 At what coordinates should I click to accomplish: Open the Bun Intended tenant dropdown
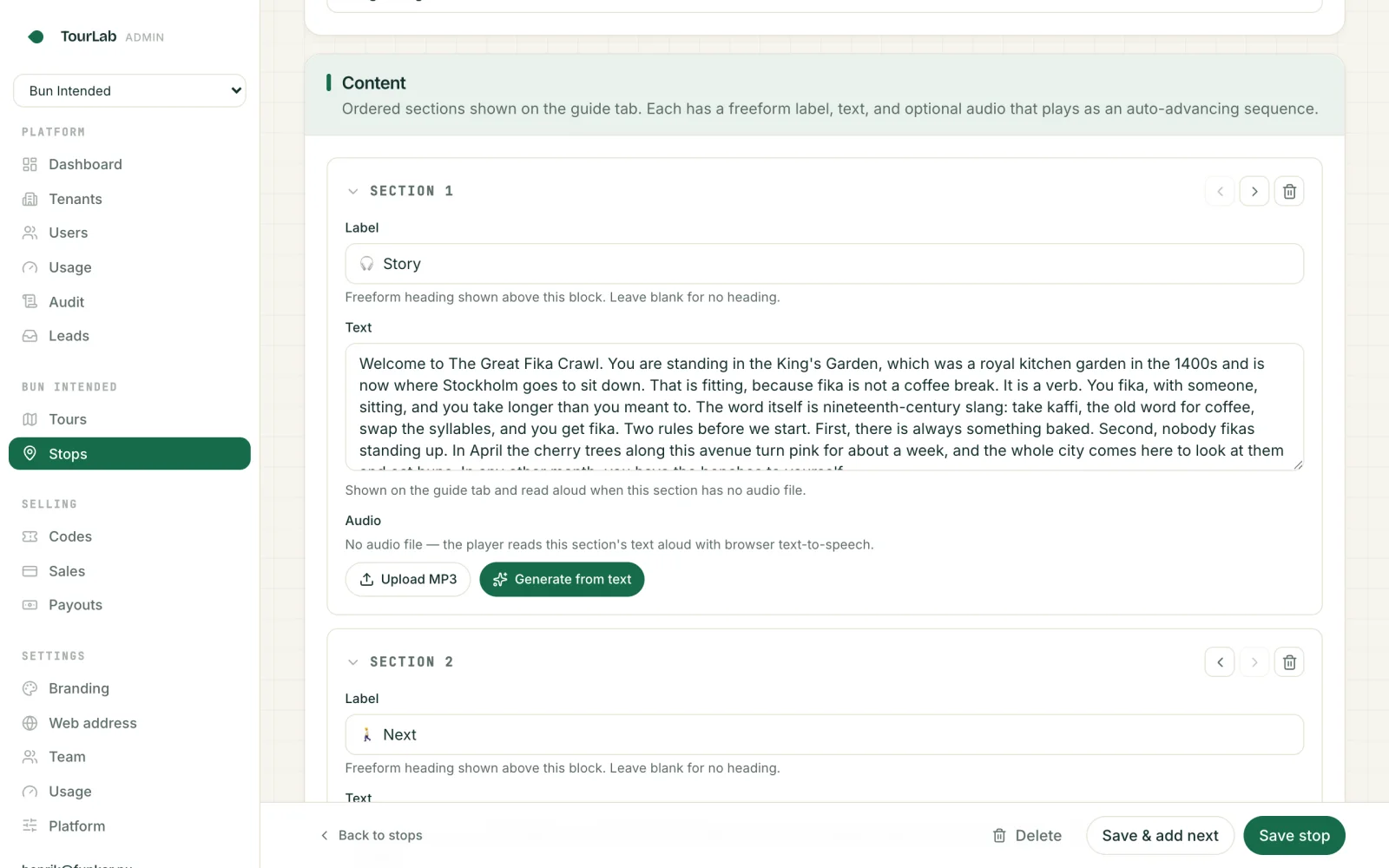129,90
